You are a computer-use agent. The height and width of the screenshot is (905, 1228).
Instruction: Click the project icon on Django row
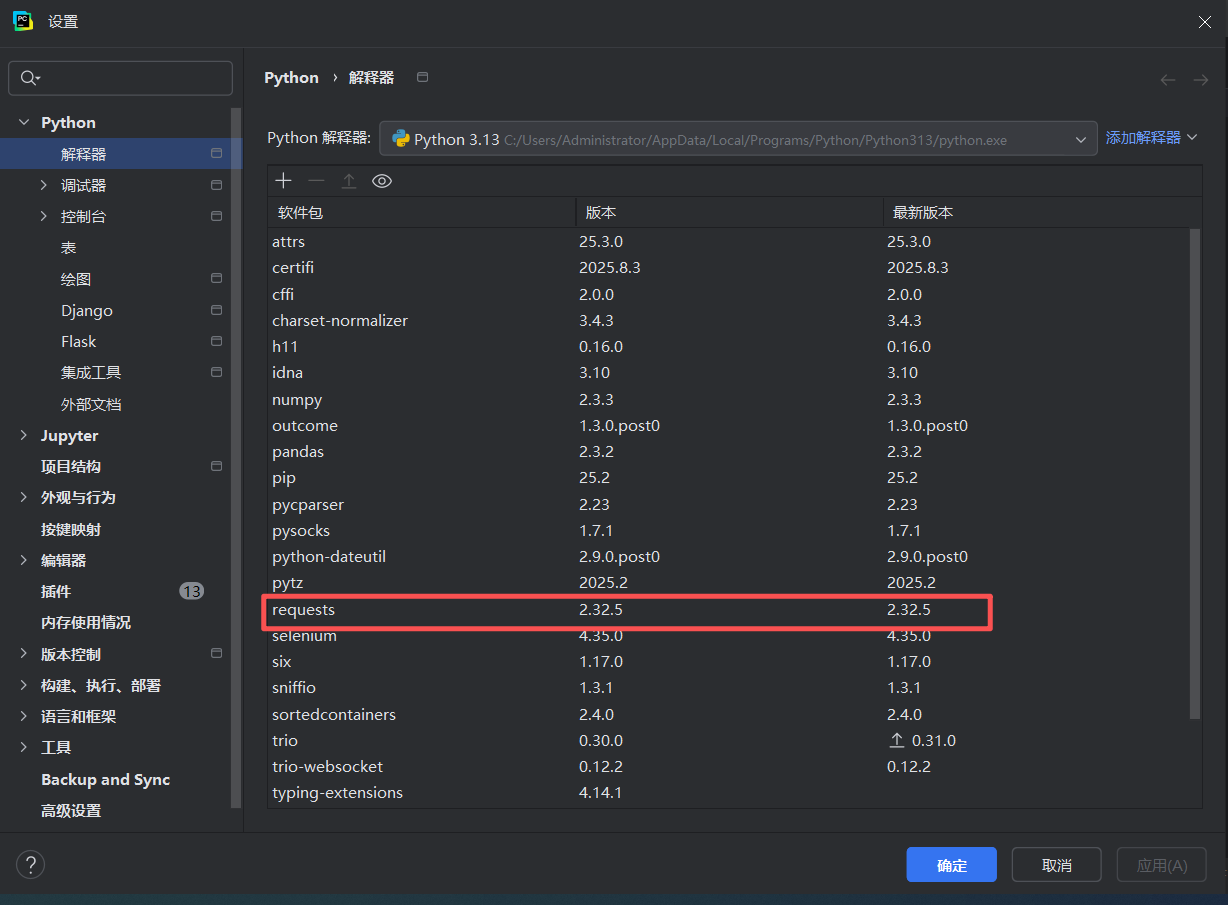[x=216, y=310]
